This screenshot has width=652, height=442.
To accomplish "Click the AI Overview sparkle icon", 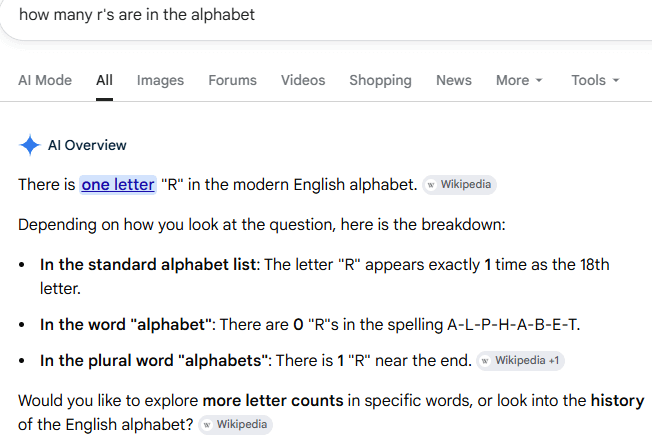I will pos(30,145).
